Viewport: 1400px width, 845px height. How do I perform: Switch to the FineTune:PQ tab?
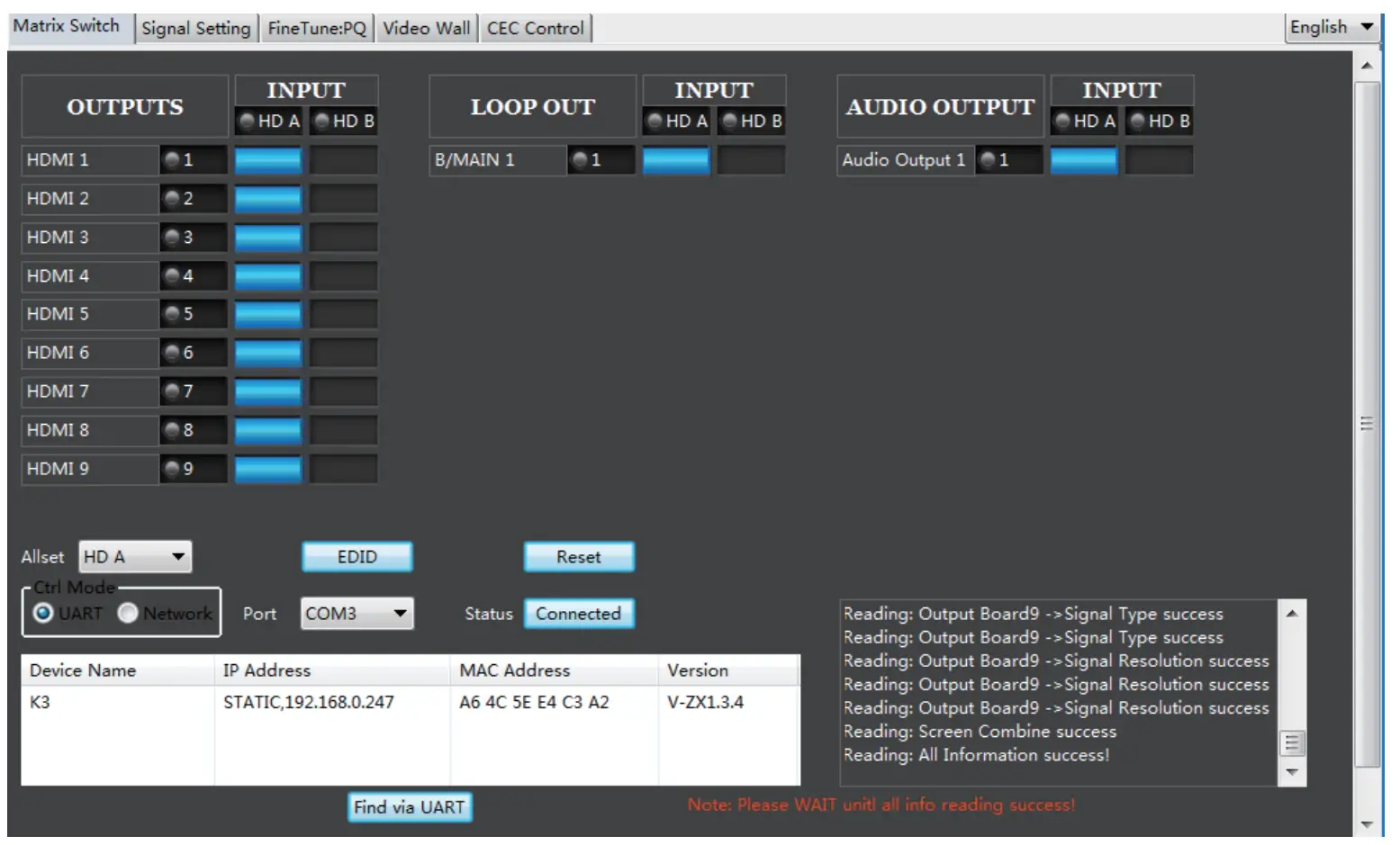coord(317,27)
